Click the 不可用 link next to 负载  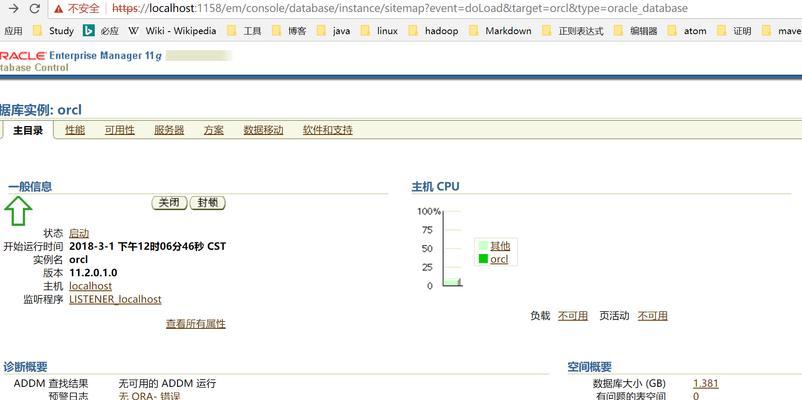[573, 316]
